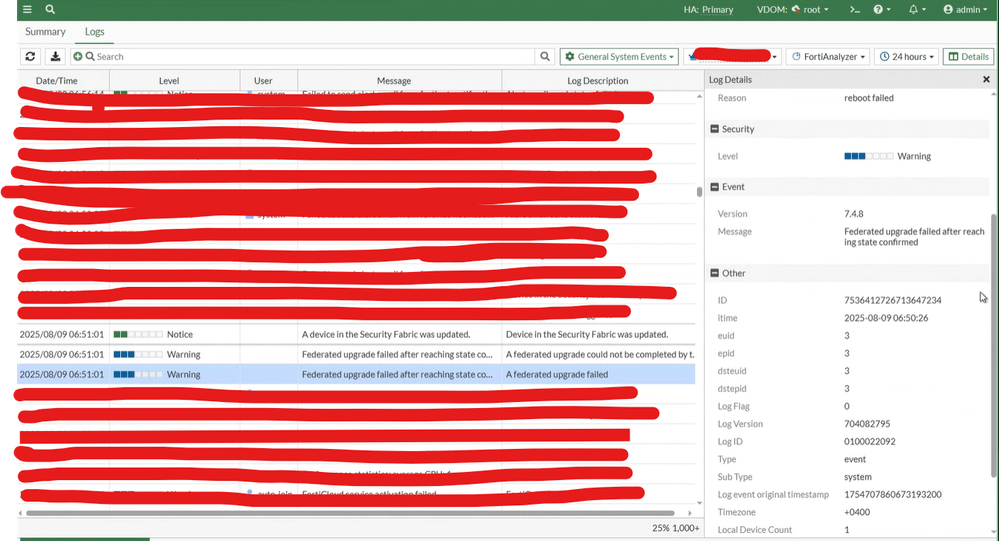Click the Version value 7.4.8
This screenshot has height=541, width=999.
tap(854, 214)
